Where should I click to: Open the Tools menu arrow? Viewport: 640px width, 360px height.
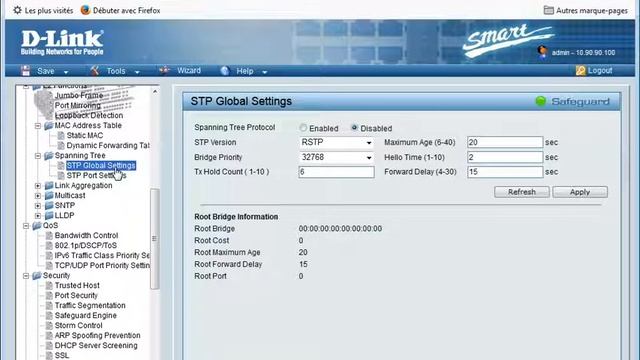[x=137, y=72]
